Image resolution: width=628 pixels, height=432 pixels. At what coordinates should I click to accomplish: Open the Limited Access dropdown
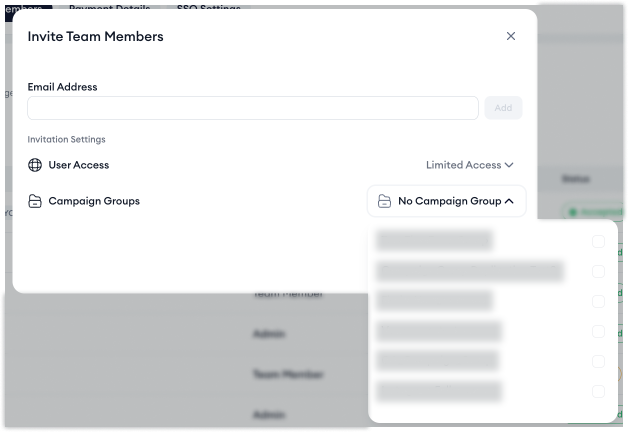469,165
